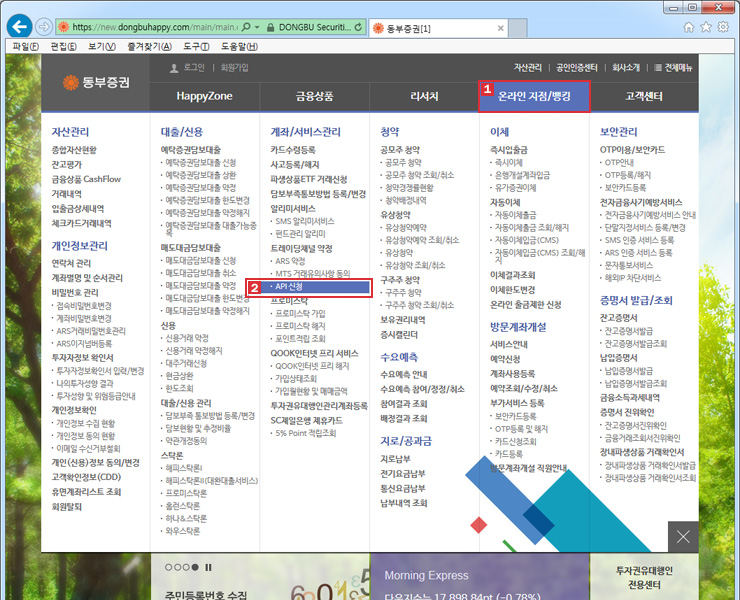Click 잔고평가 link
This screenshot has height=600, width=740.
67,165
